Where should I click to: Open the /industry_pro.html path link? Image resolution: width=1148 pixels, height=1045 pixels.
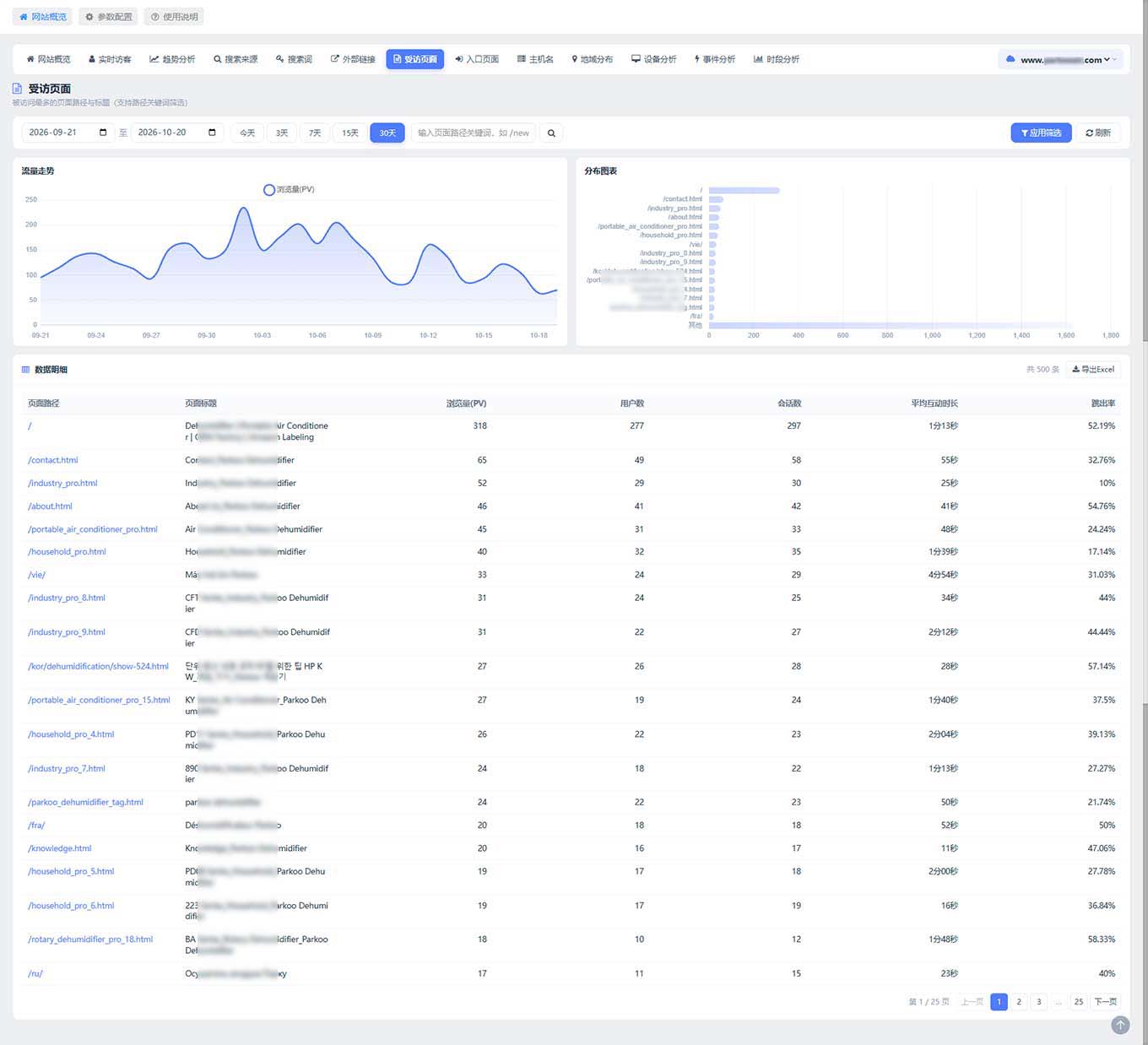62,484
